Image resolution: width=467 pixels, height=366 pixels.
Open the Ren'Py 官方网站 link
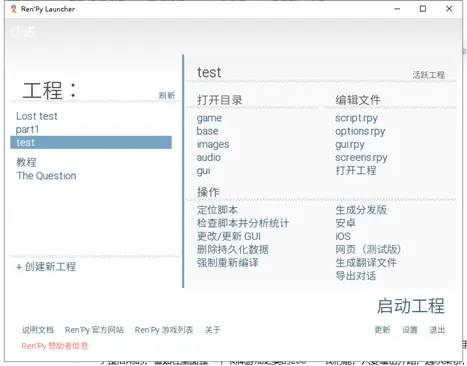94,330
